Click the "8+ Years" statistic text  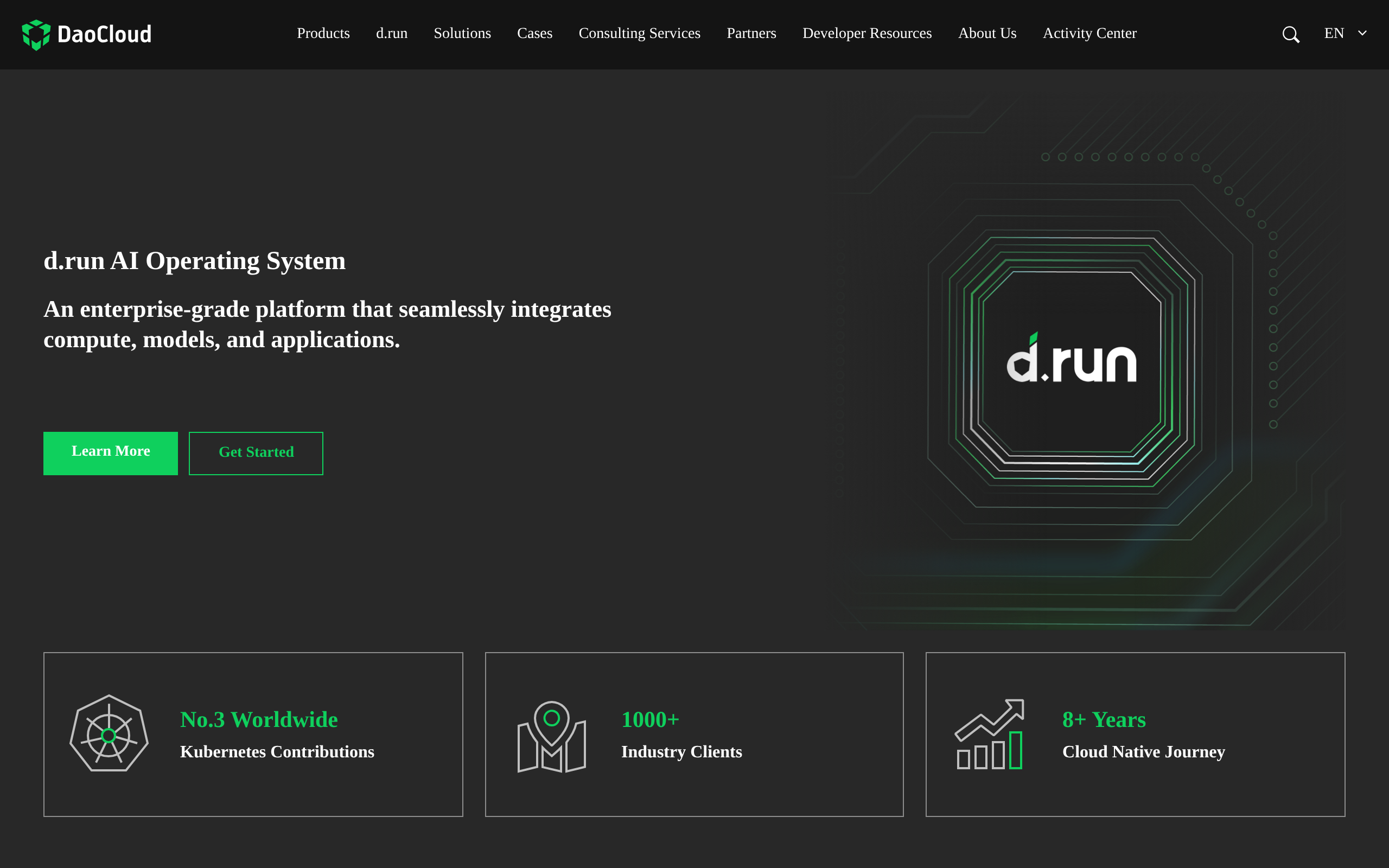click(x=1104, y=719)
